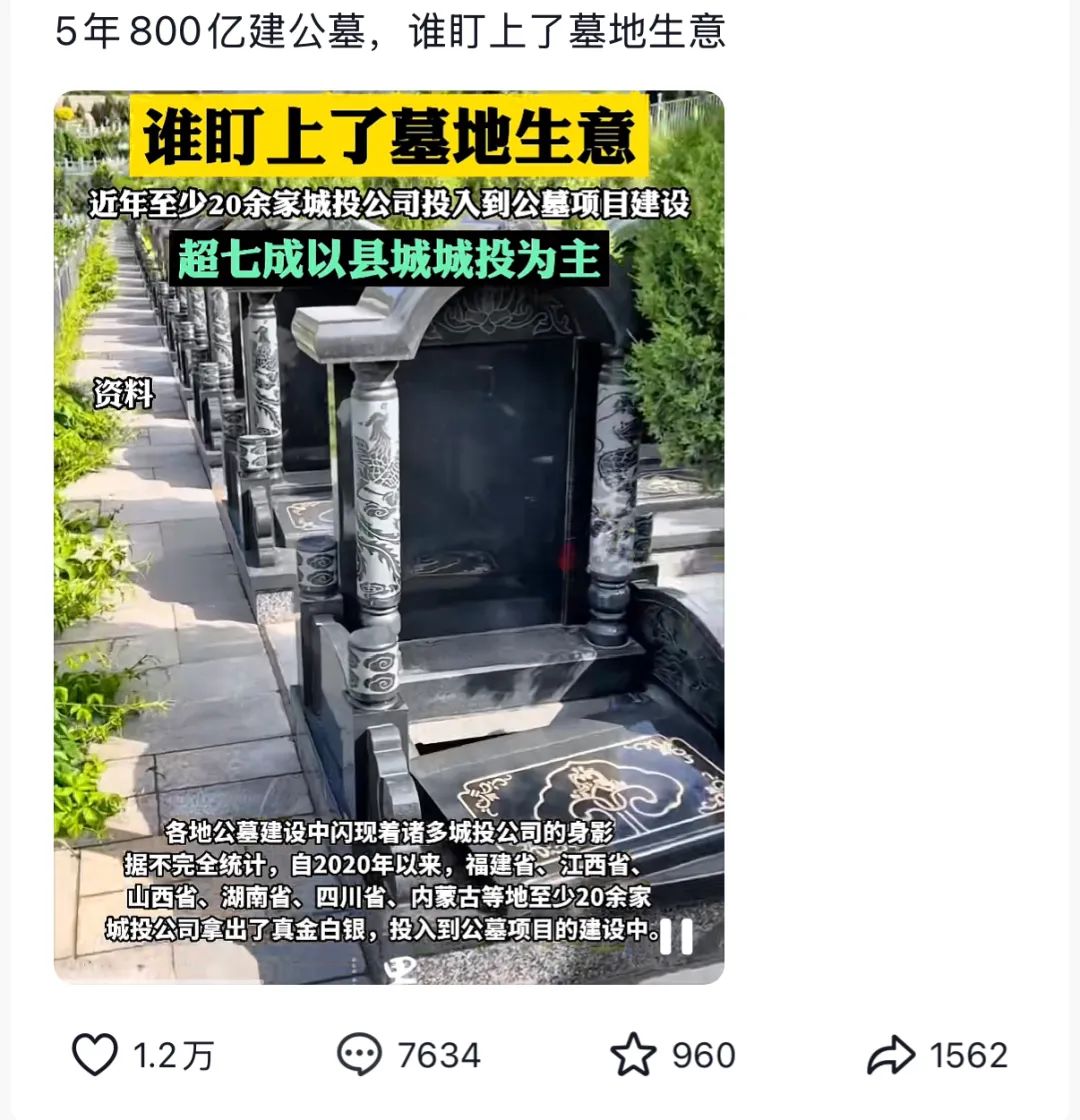Click the bottom subtitle starting 各地公墓建设中
Image resolution: width=1080 pixels, height=1120 pixels.
pyautogui.click(x=389, y=832)
